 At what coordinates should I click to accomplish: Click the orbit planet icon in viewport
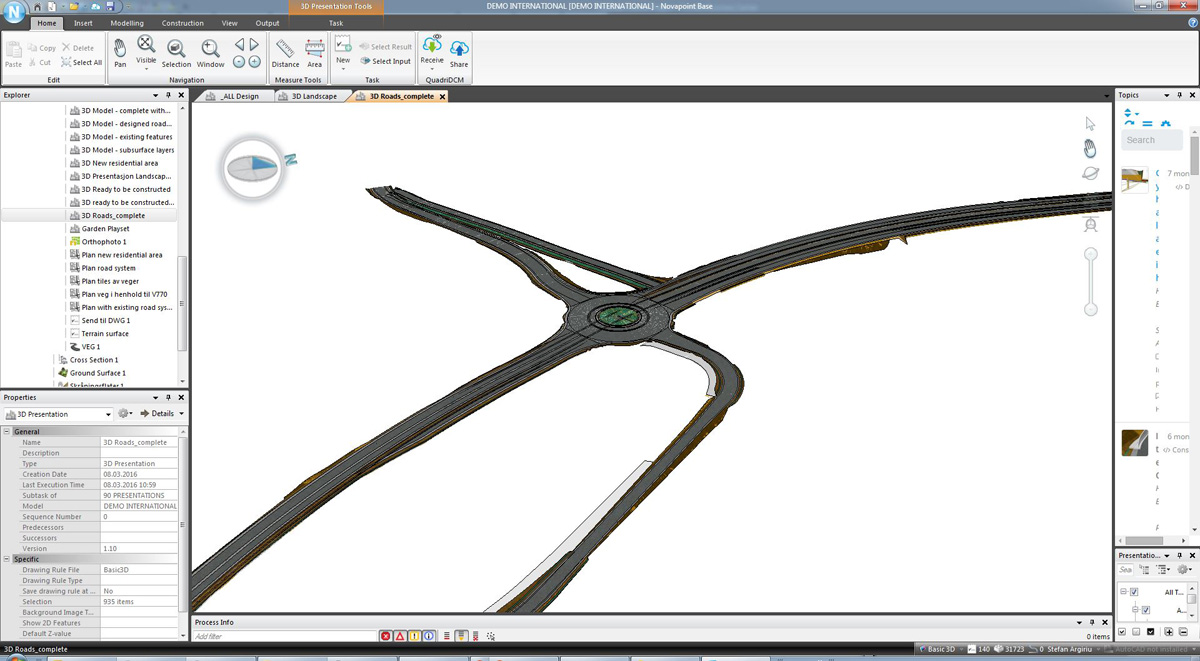1090,173
